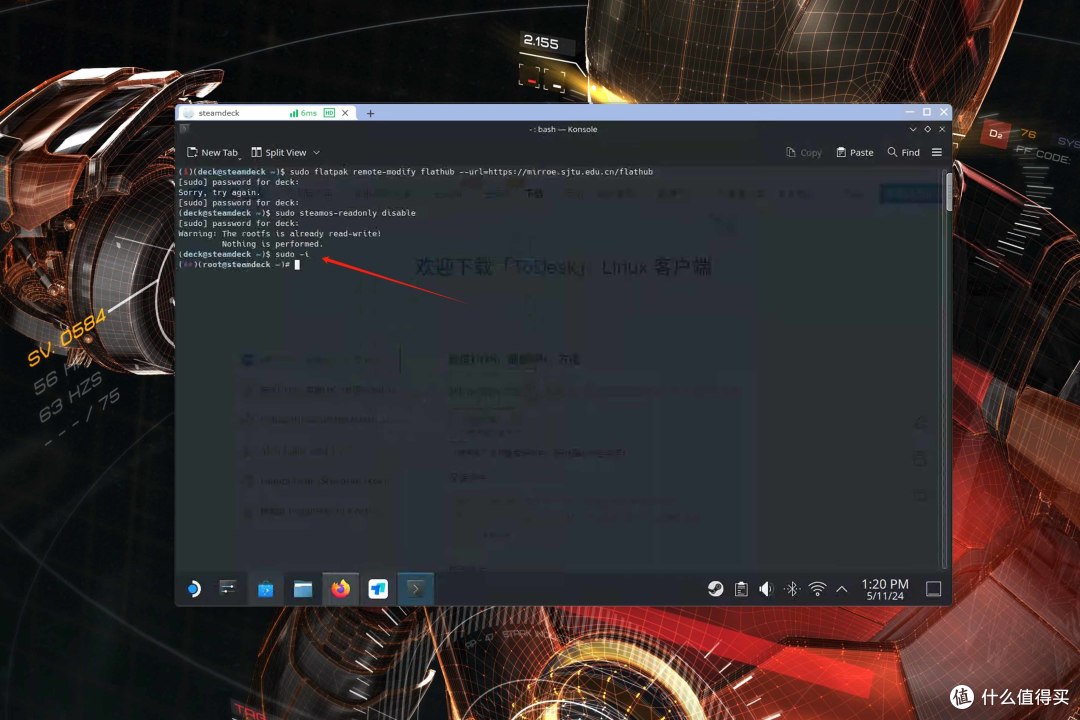Click the steamdeck tab avatar icon
This screenshot has width=1080, height=720.
tap(188, 113)
